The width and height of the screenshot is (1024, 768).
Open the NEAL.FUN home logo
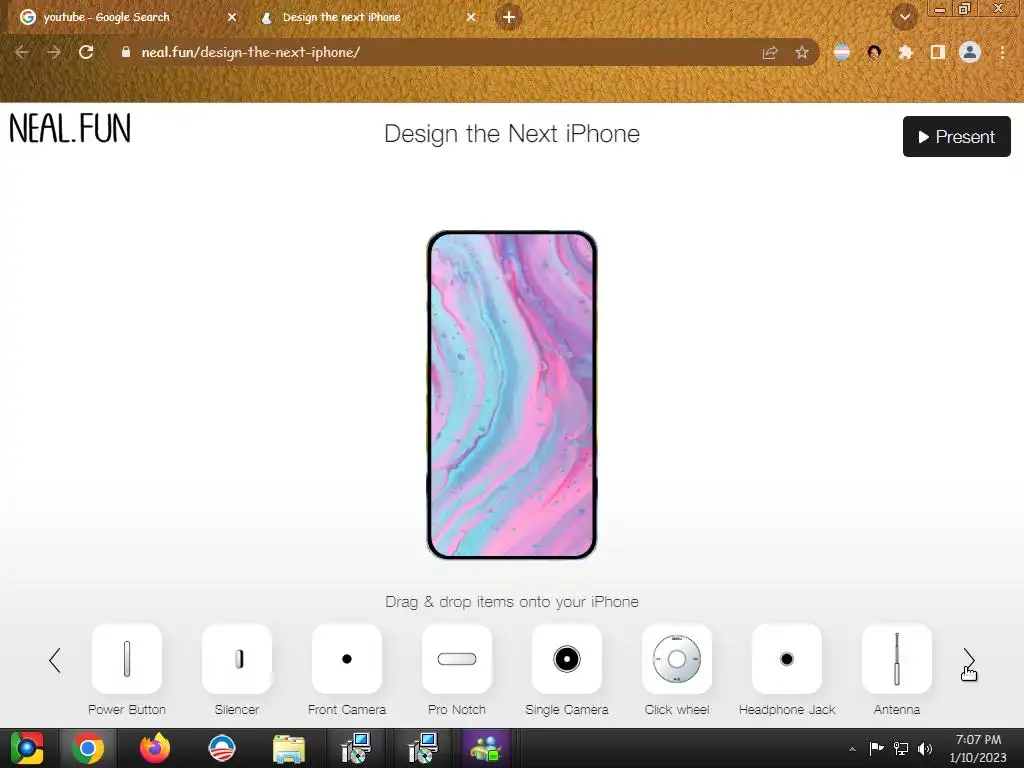point(70,128)
